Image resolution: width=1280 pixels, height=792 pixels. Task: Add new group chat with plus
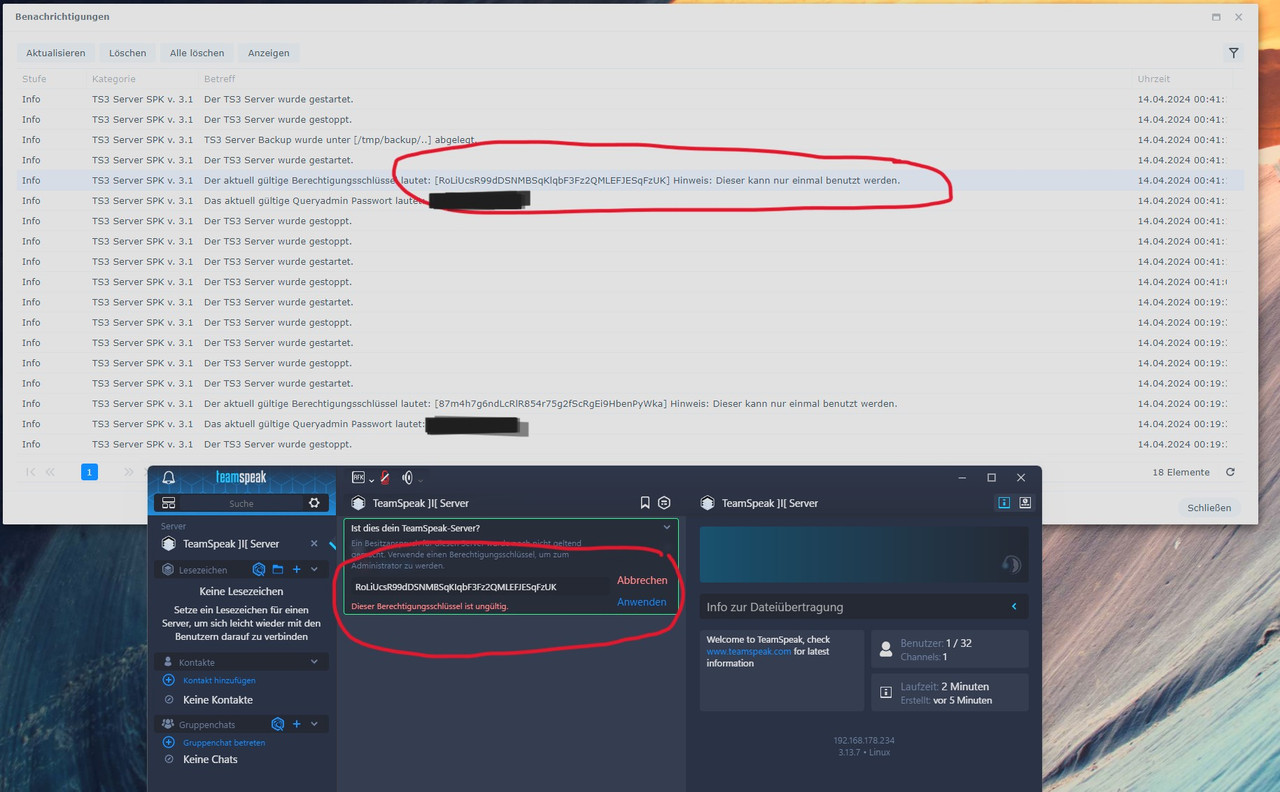[x=296, y=723]
